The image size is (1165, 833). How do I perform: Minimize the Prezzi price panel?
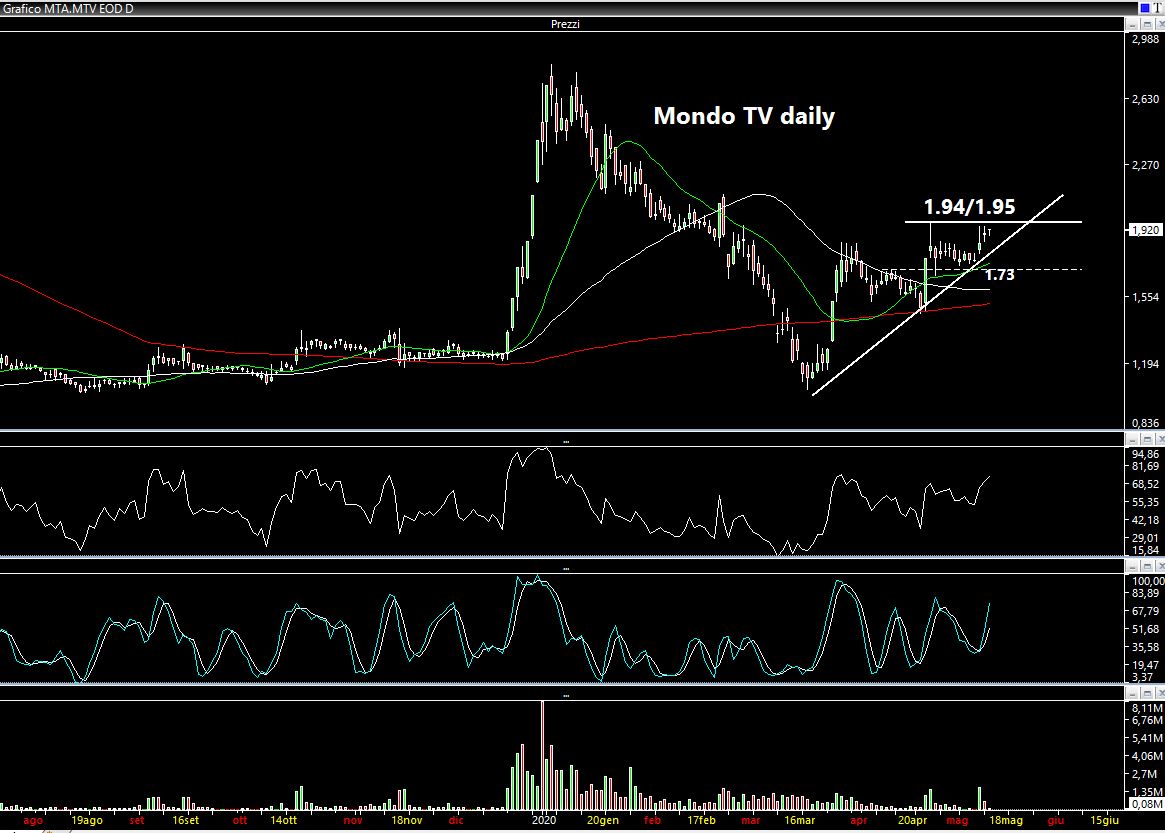[1132, 25]
